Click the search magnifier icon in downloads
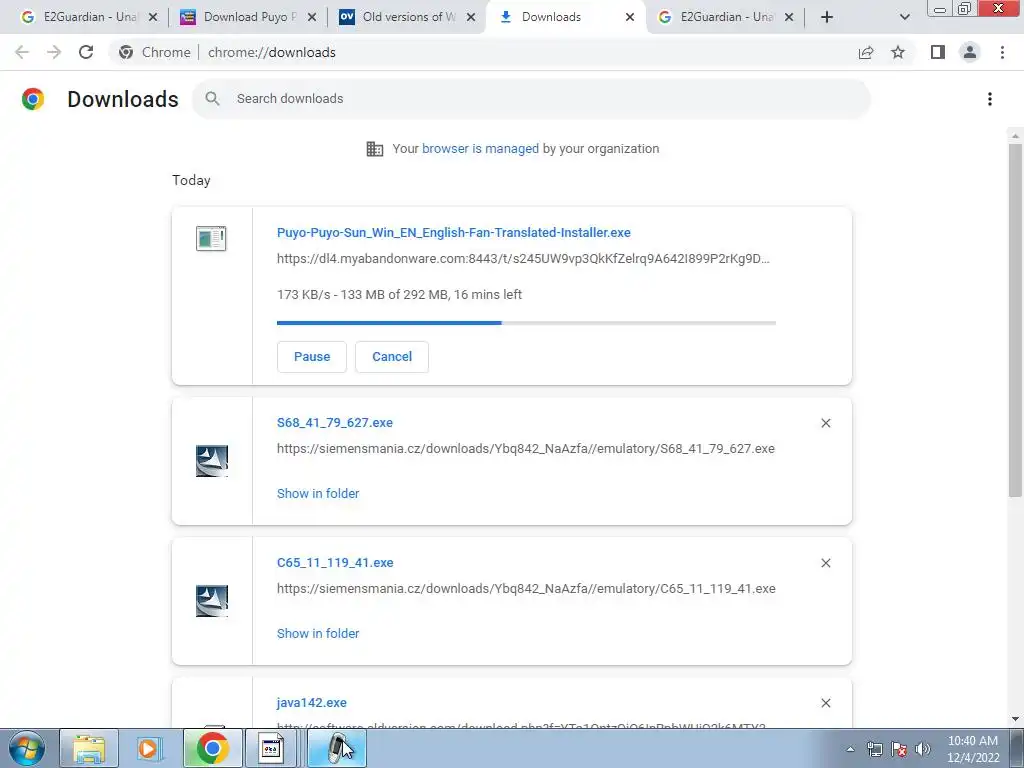Viewport: 1024px width, 768px height. click(212, 99)
